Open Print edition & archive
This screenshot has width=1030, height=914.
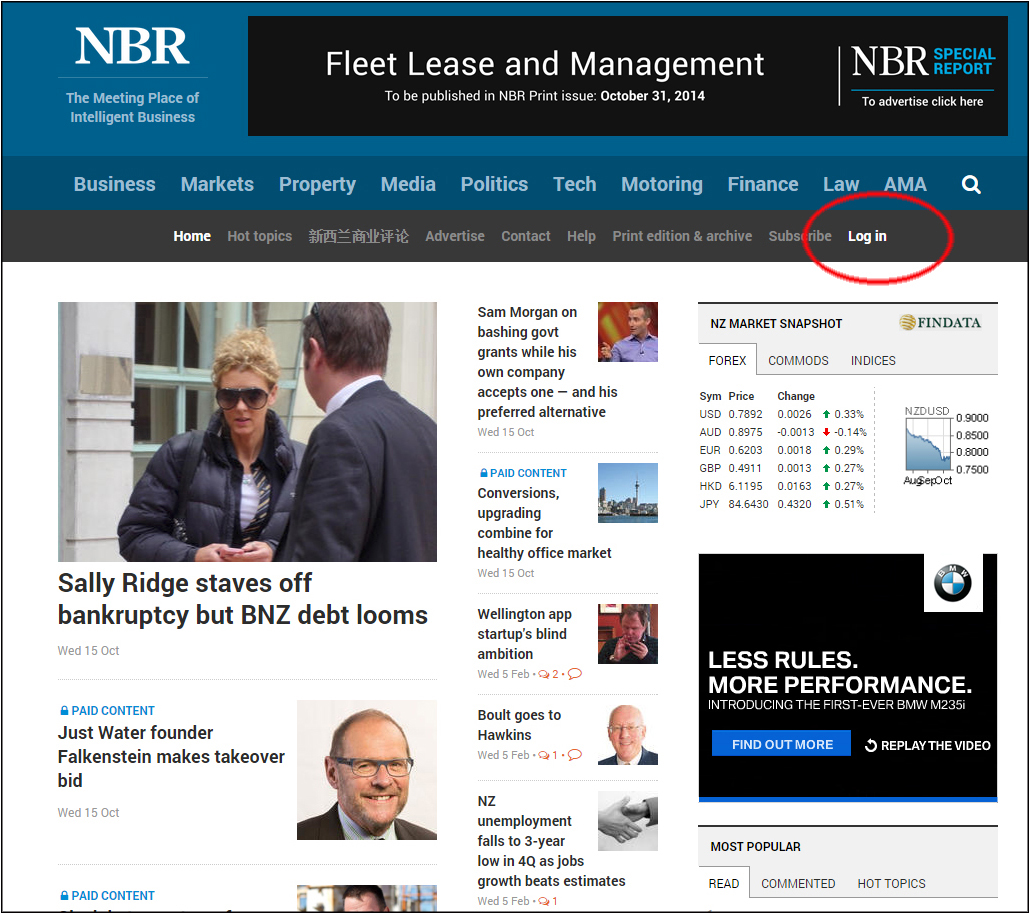[682, 236]
